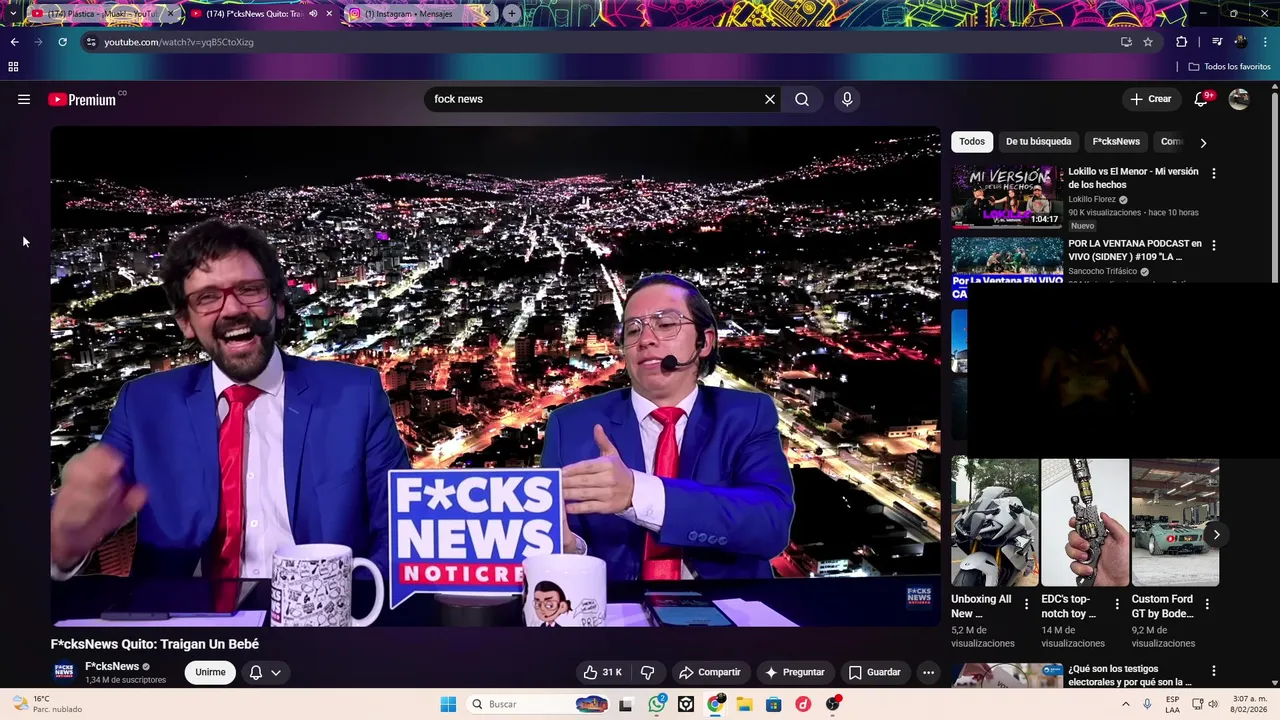
Task: Select the F*cksNews filter chip
Action: pyautogui.click(x=1116, y=142)
